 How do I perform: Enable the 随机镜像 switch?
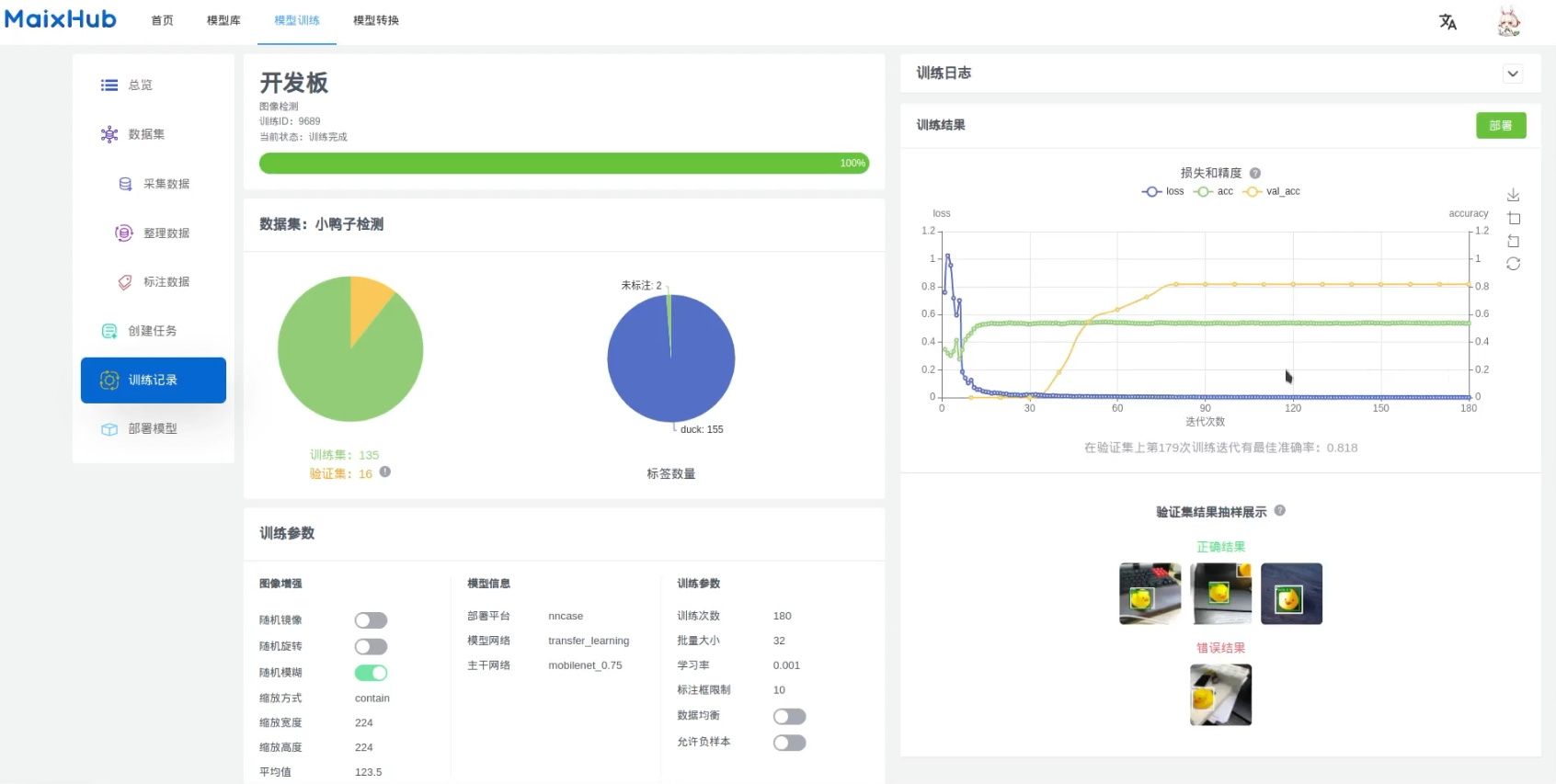(371, 620)
